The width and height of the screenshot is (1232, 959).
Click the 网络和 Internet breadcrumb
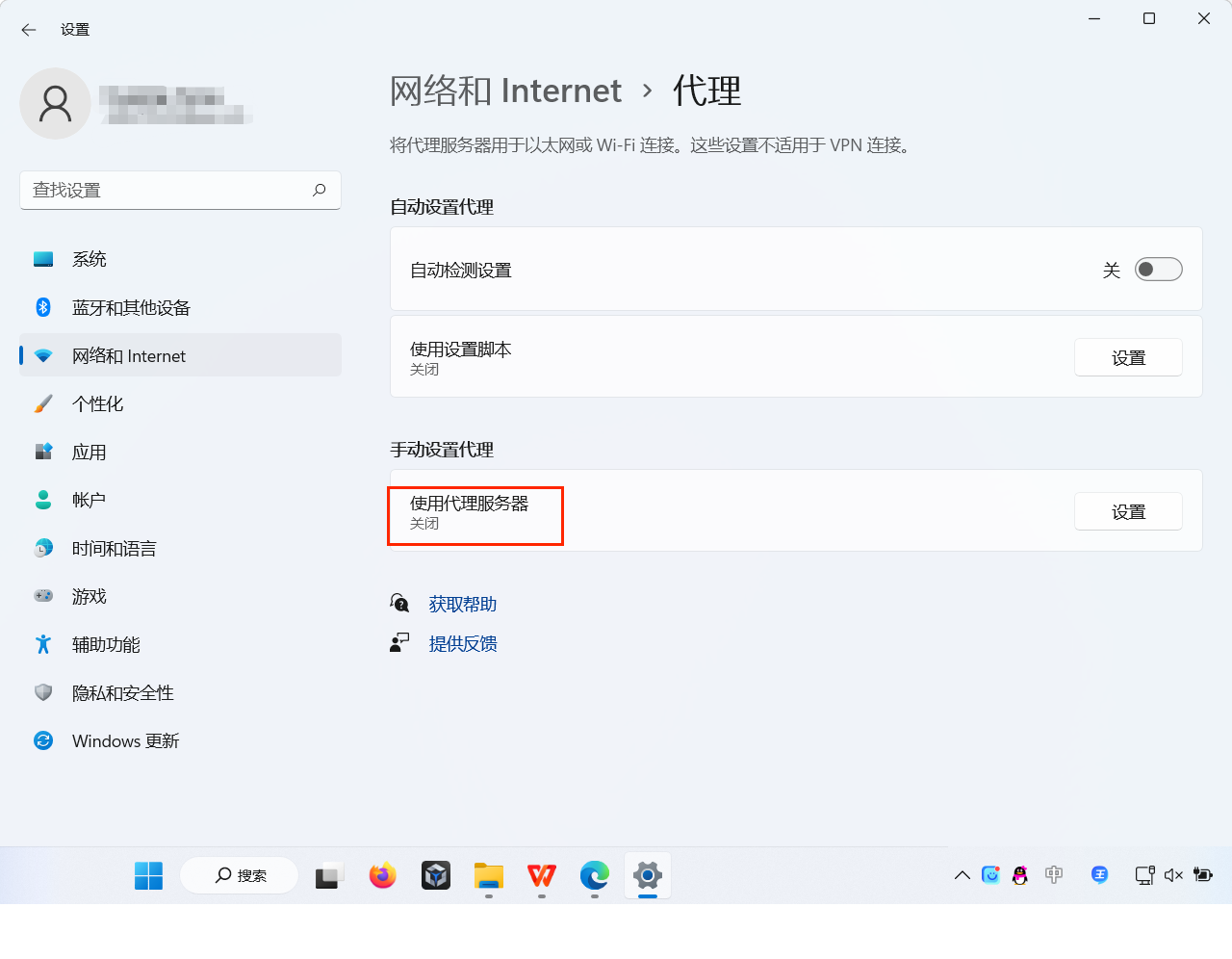point(505,91)
